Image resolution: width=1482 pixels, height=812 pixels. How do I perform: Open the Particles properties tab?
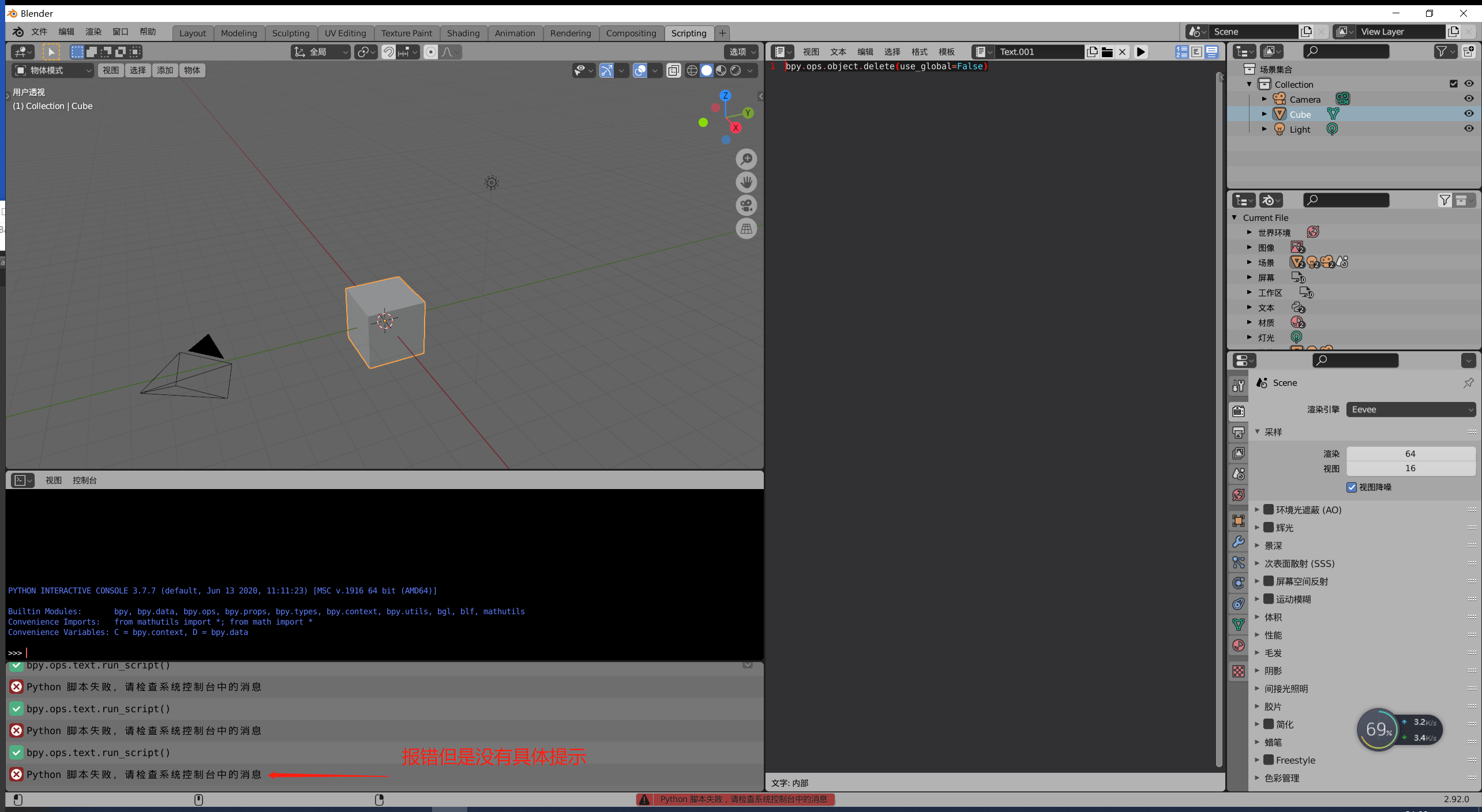click(1239, 562)
